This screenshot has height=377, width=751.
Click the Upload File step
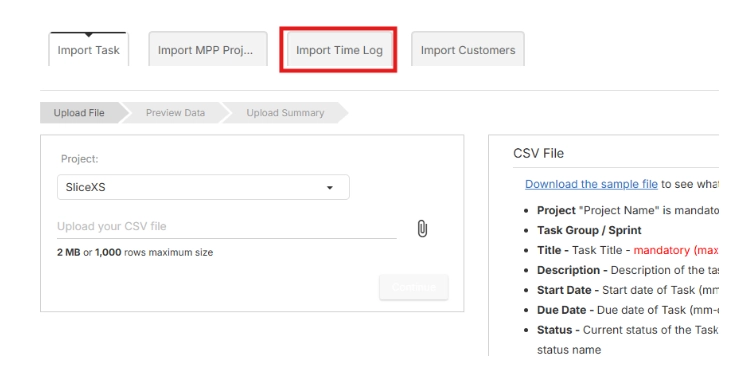80,113
